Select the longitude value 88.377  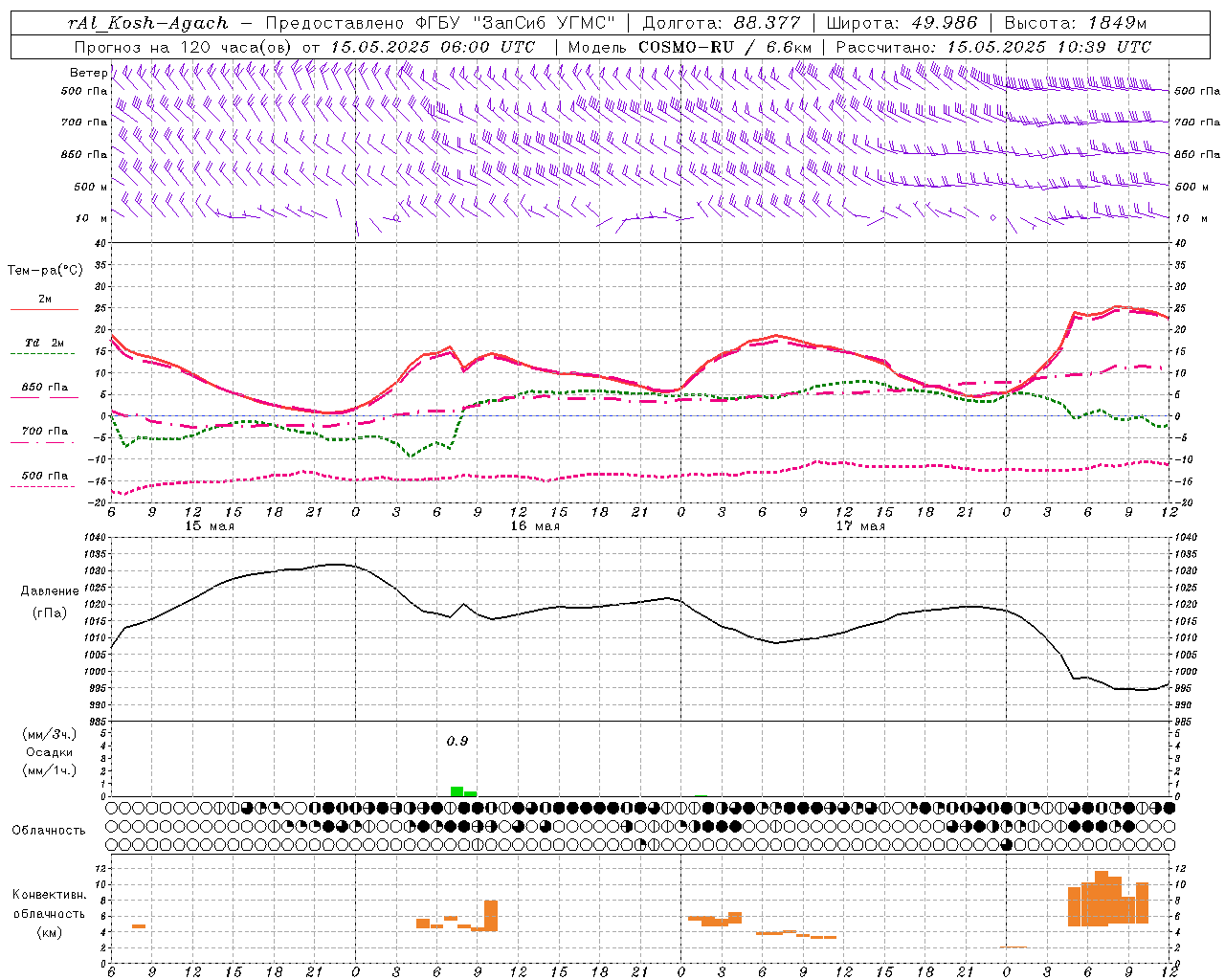click(768, 23)
